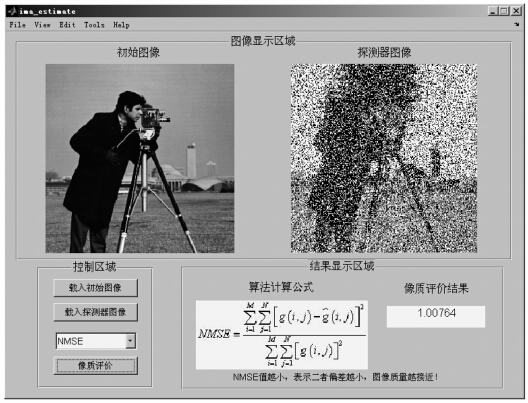Click the 像质评价 button
Image resolution: width=528 pixels, height=403 pixels.
point(96,366)
